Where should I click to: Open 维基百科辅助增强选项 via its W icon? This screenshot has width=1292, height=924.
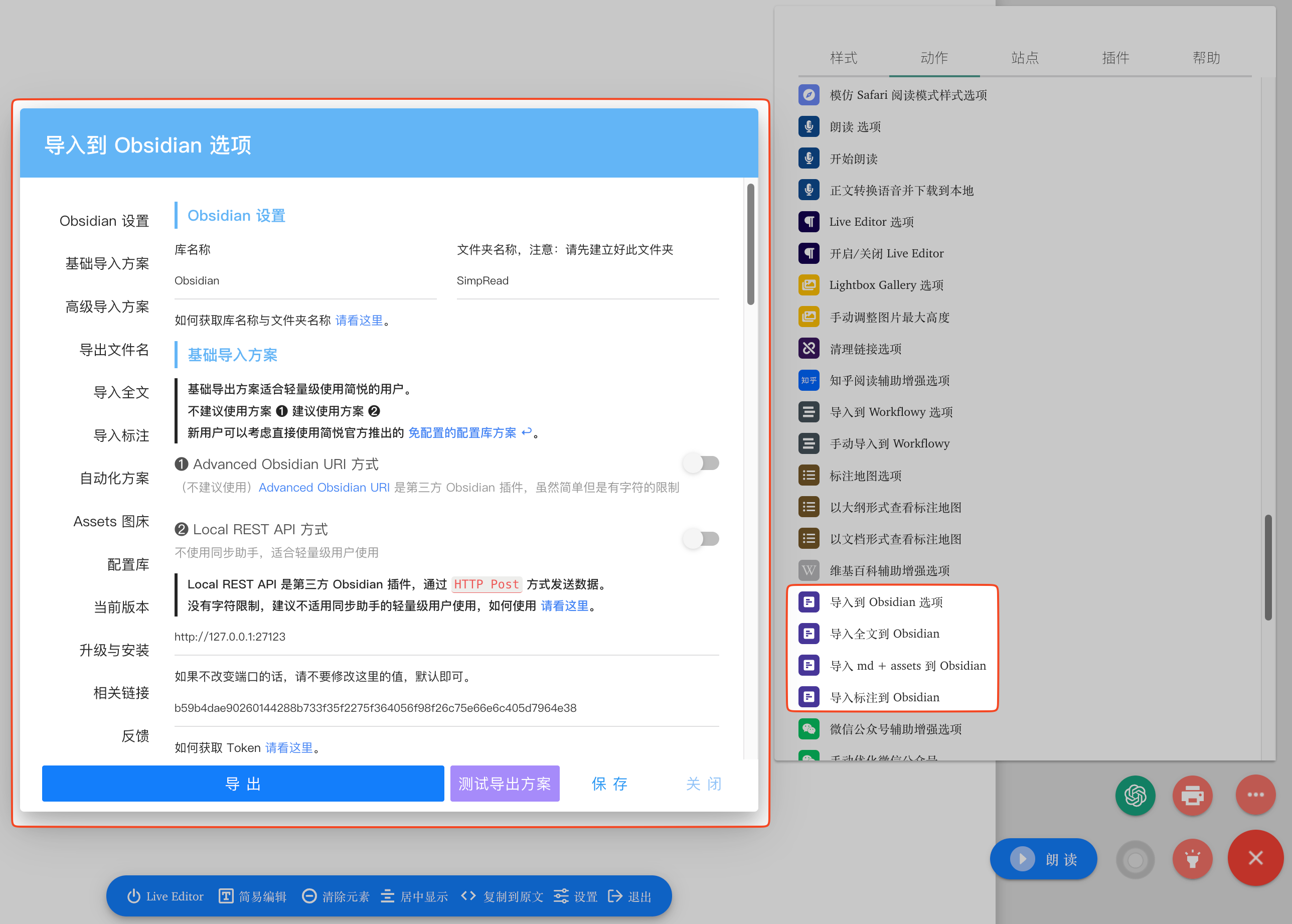click(x=809, y=570)
